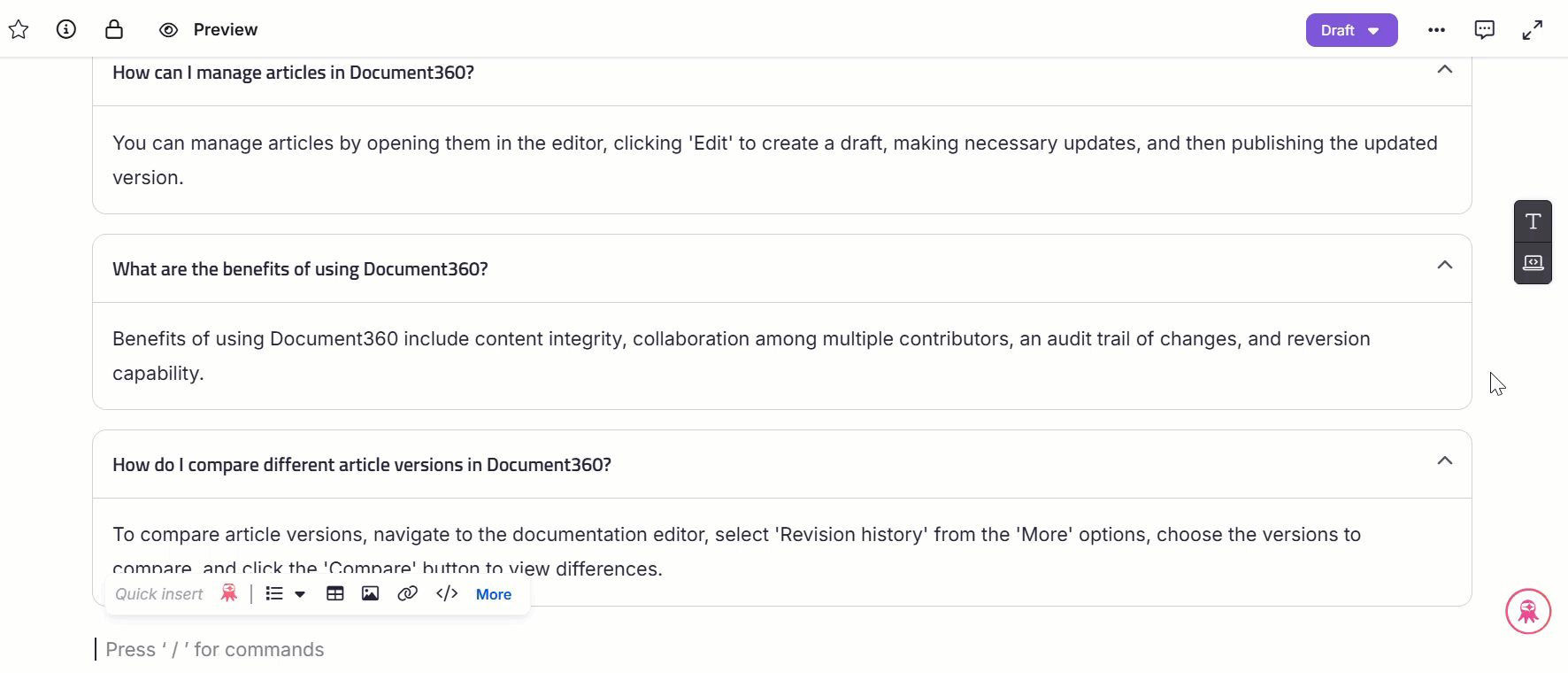Viewport: 1568px width, 673px height.
Task: Click the code view icon in side panel
Action: pos(1533,263)
